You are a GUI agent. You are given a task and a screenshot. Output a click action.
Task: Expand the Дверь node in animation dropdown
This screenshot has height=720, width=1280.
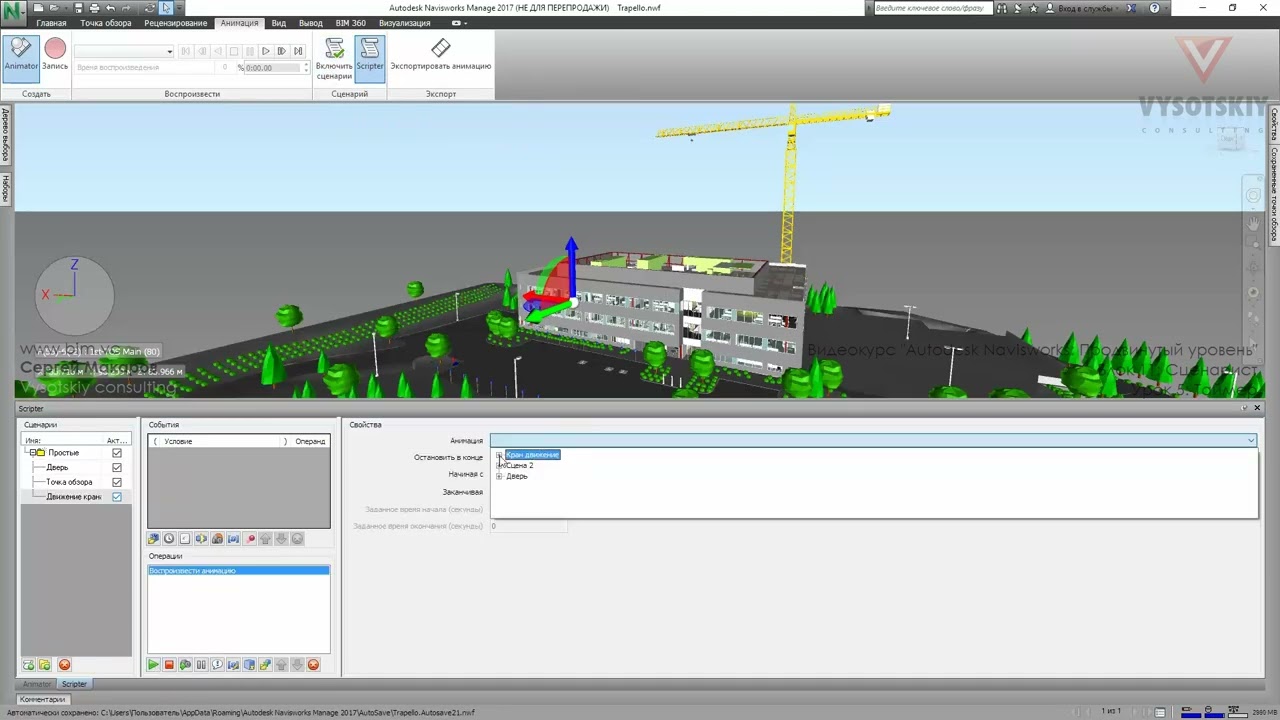(x=499, y=476)
